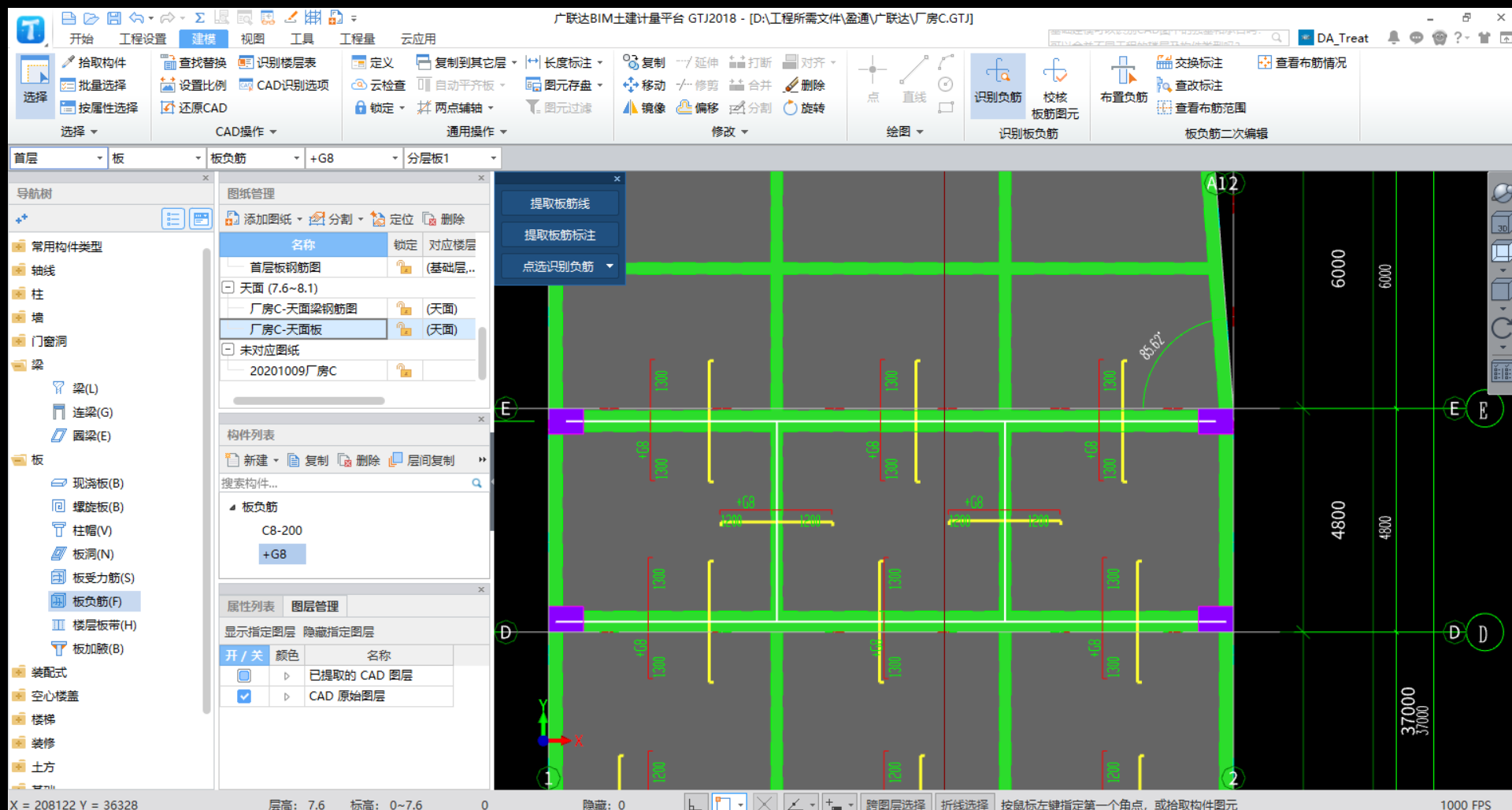Toggle lock for 首层板钢筋图 drawing
This screenshot has height=810, width=1512.
point(404,268)
